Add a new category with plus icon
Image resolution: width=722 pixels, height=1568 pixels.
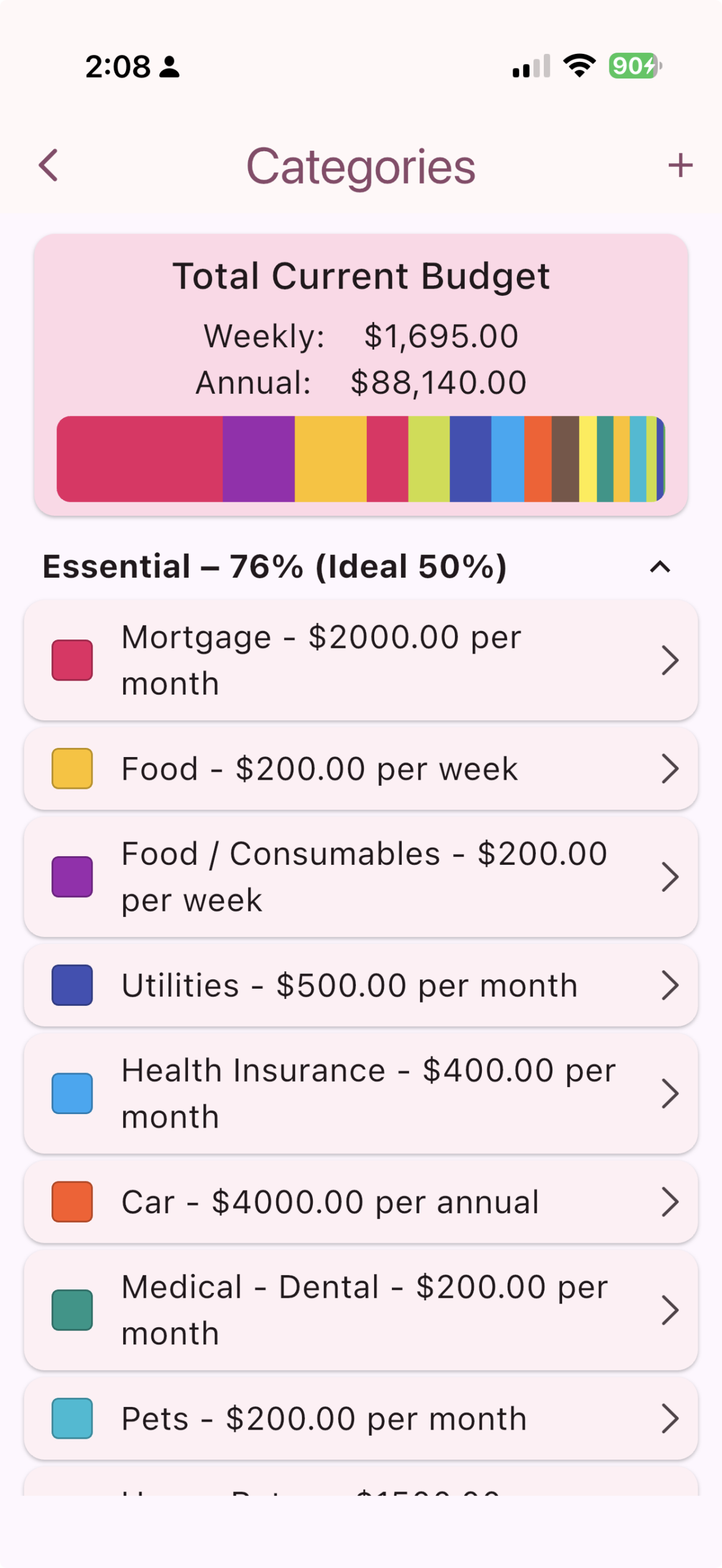680,165
